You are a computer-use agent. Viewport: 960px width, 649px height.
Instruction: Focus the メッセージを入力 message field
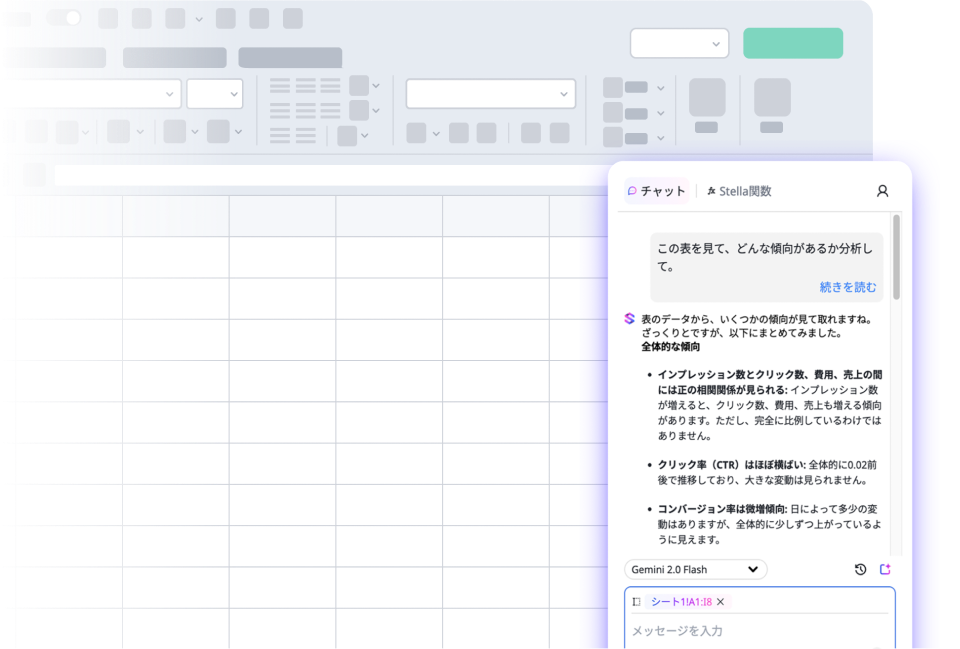point(759,631)
